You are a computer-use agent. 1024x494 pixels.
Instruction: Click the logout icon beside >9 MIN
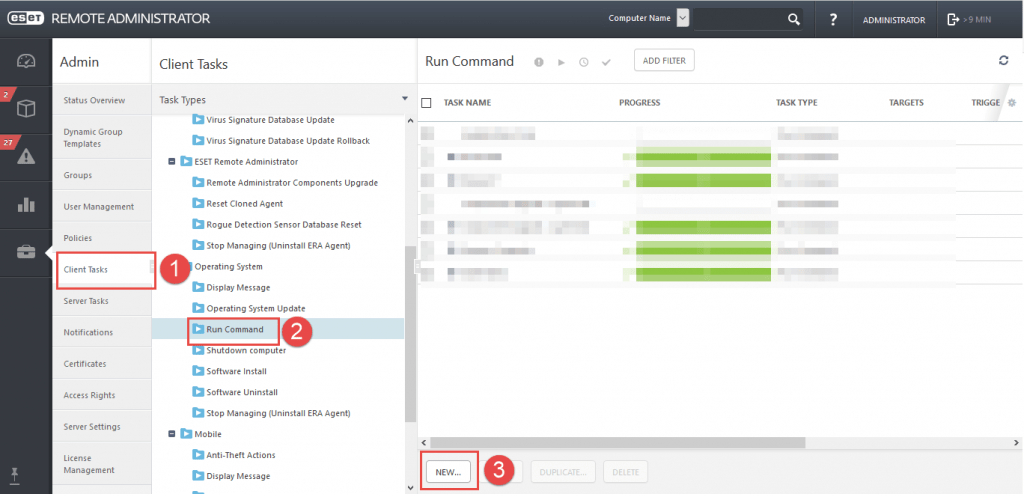coord(953,20)
